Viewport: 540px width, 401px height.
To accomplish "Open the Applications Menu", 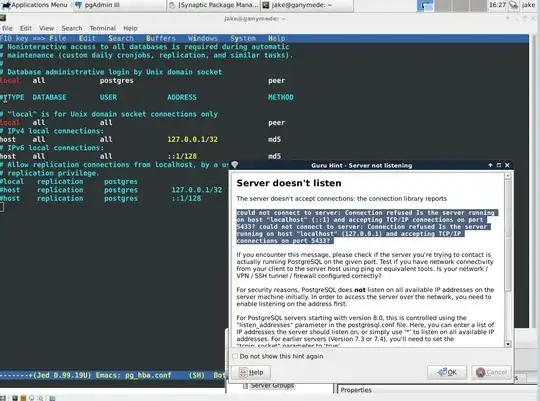I will 34,5.
